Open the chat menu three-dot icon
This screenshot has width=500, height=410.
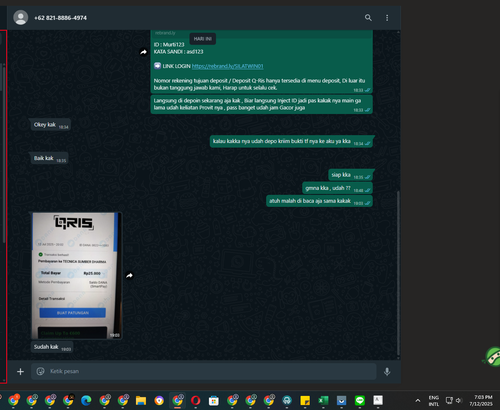click(x=387, y=18)
